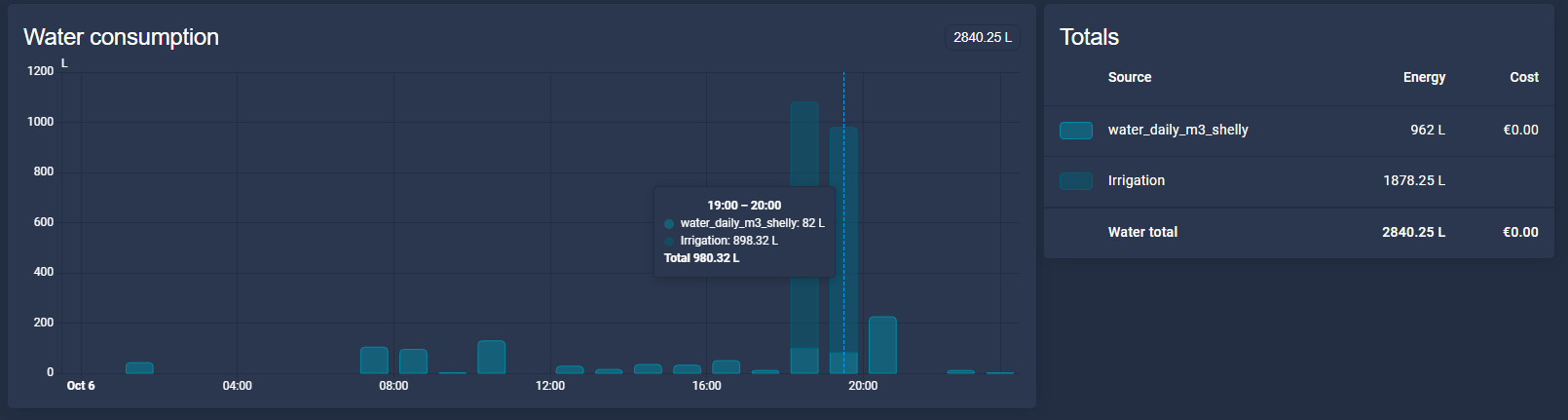Click the 12:00 x-axis label
This screenshot has height=420, width=1568.
tap(550, 386)
